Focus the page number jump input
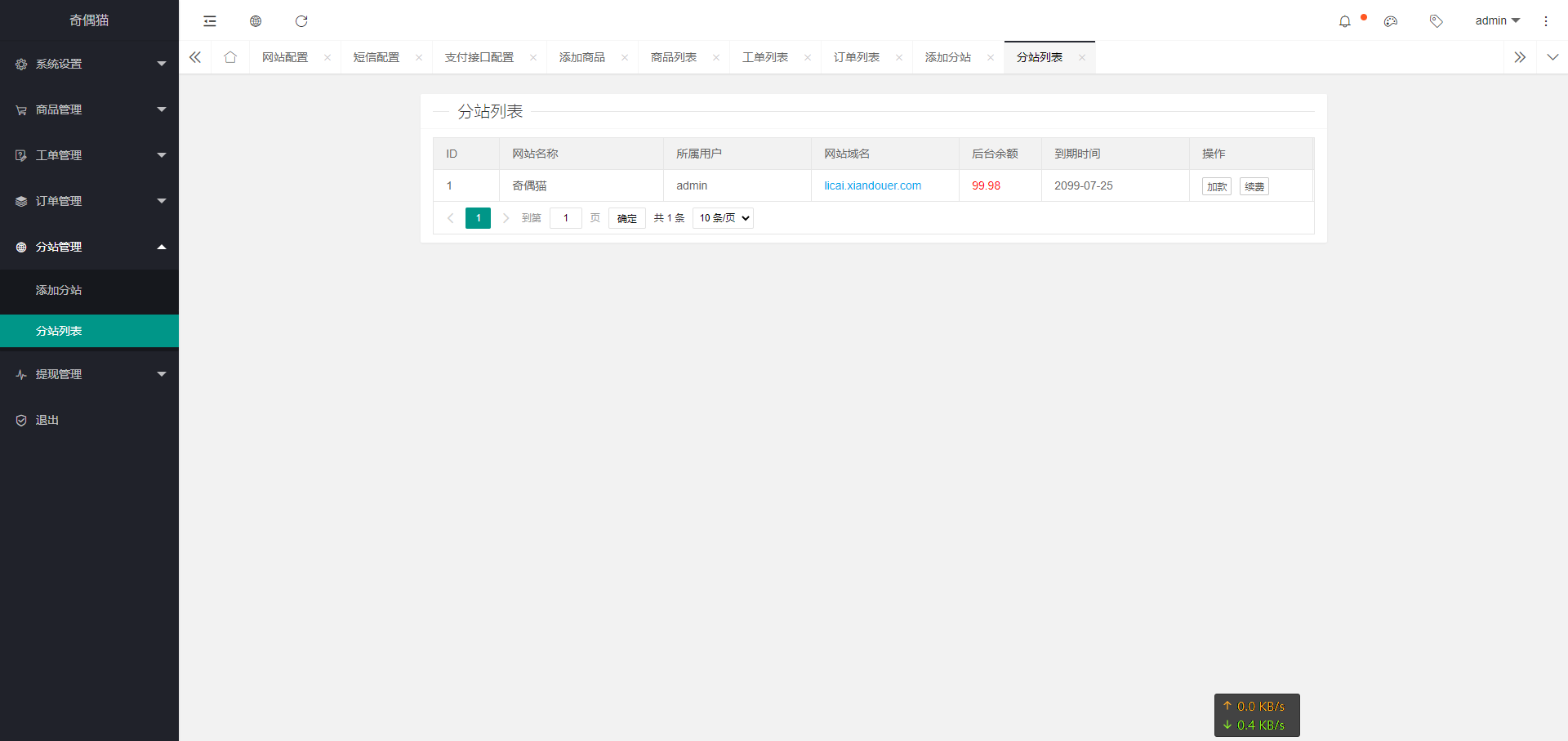 tap(565, 218)
